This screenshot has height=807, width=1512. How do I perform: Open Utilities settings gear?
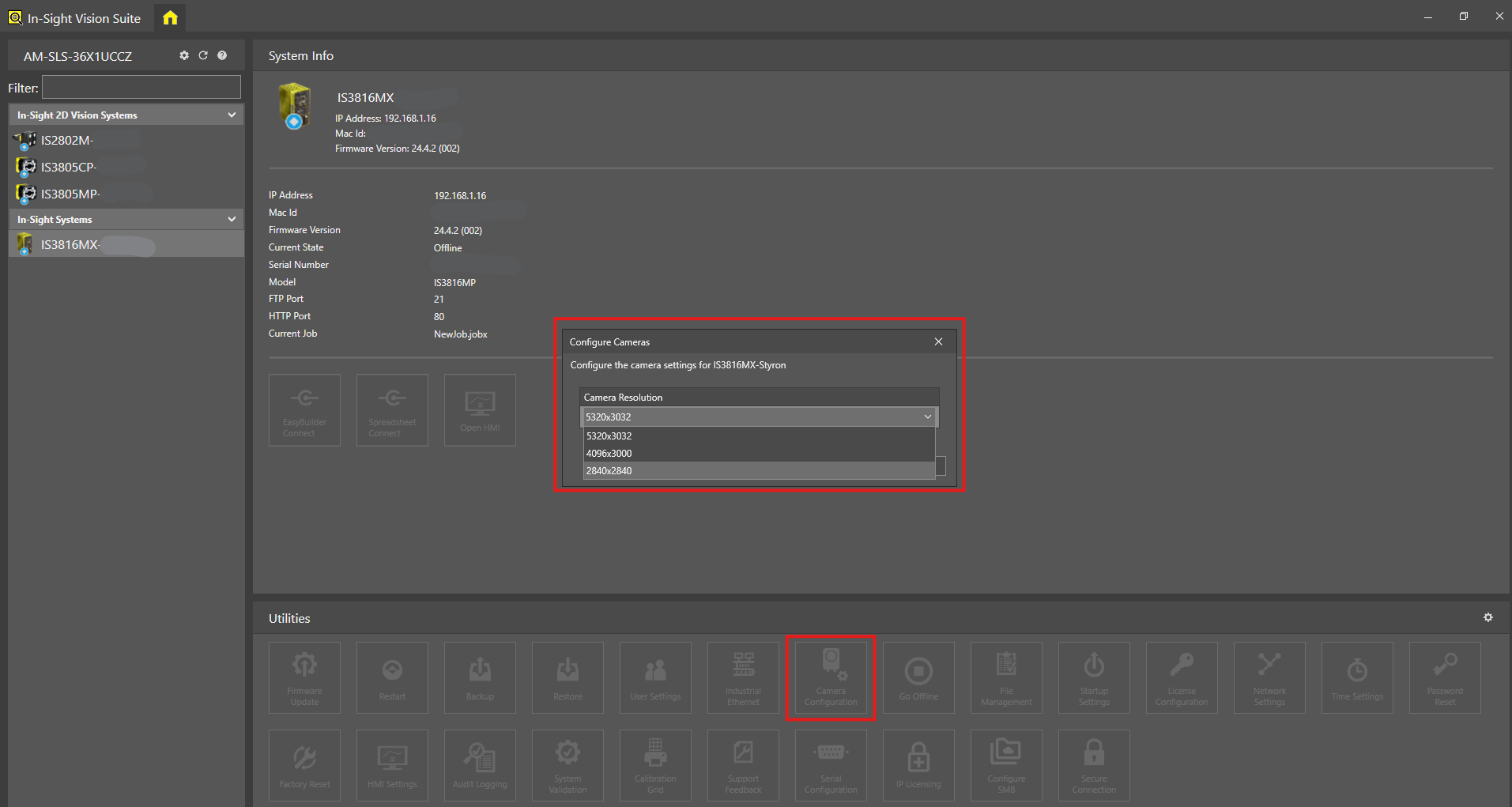[x=1488, y=617]
